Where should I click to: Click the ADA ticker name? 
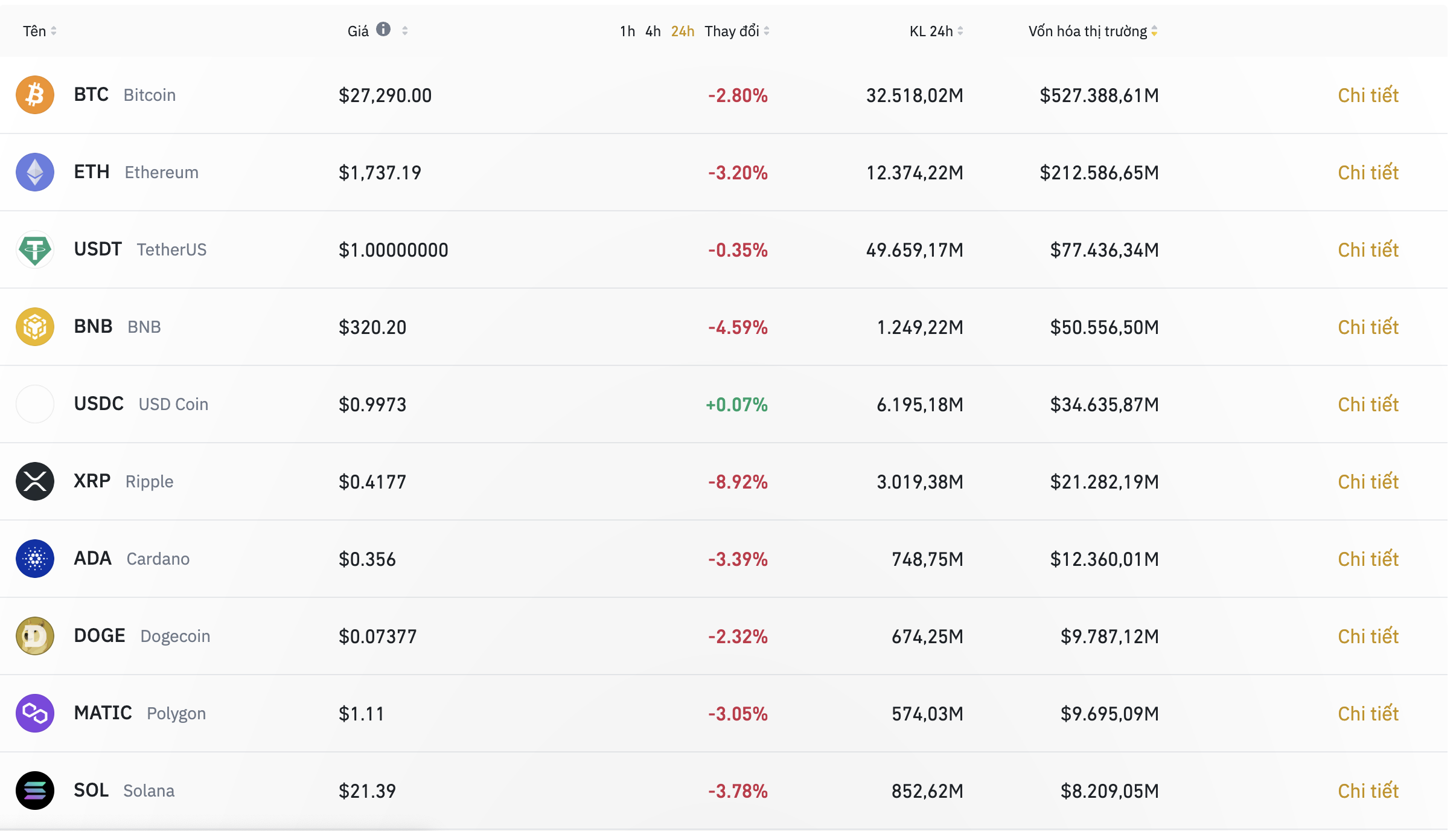coord(92,558)
